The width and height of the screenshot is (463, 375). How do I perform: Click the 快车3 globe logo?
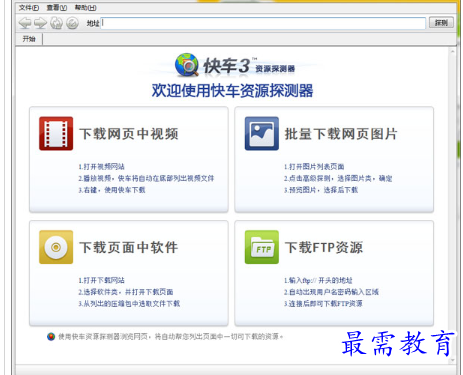187,65
